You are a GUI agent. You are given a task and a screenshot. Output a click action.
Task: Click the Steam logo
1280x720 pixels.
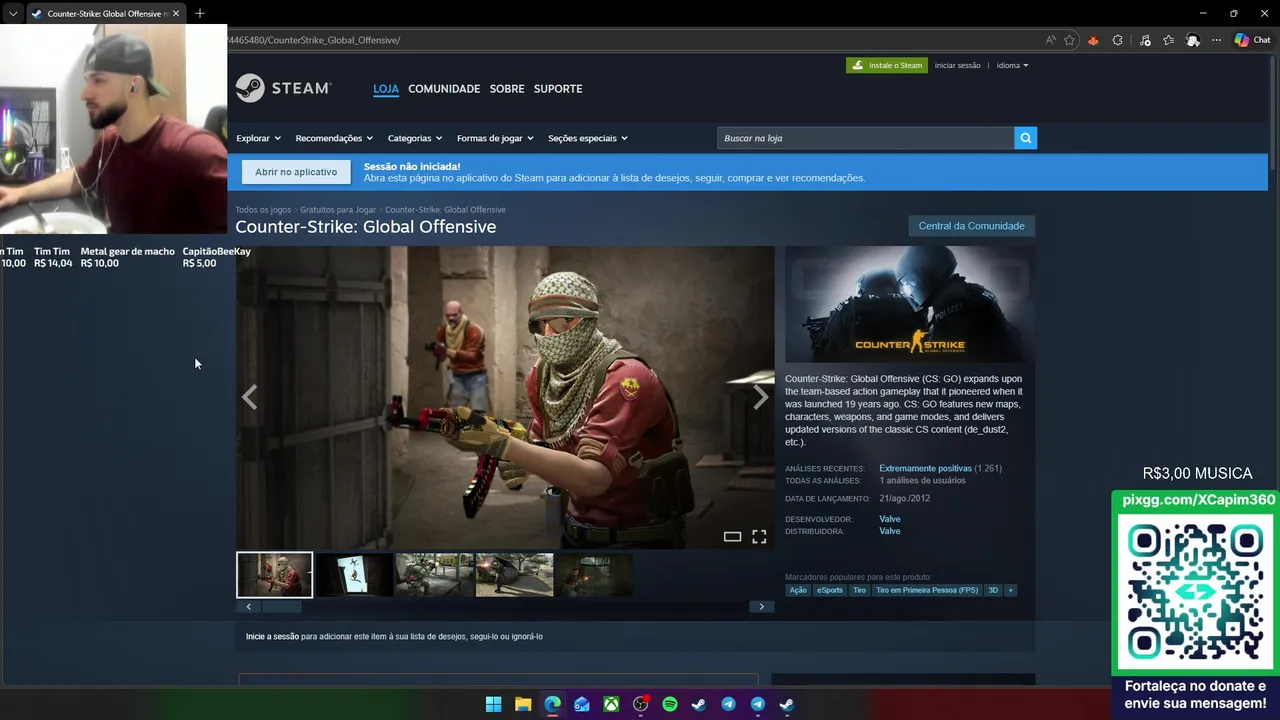point(283,88)
